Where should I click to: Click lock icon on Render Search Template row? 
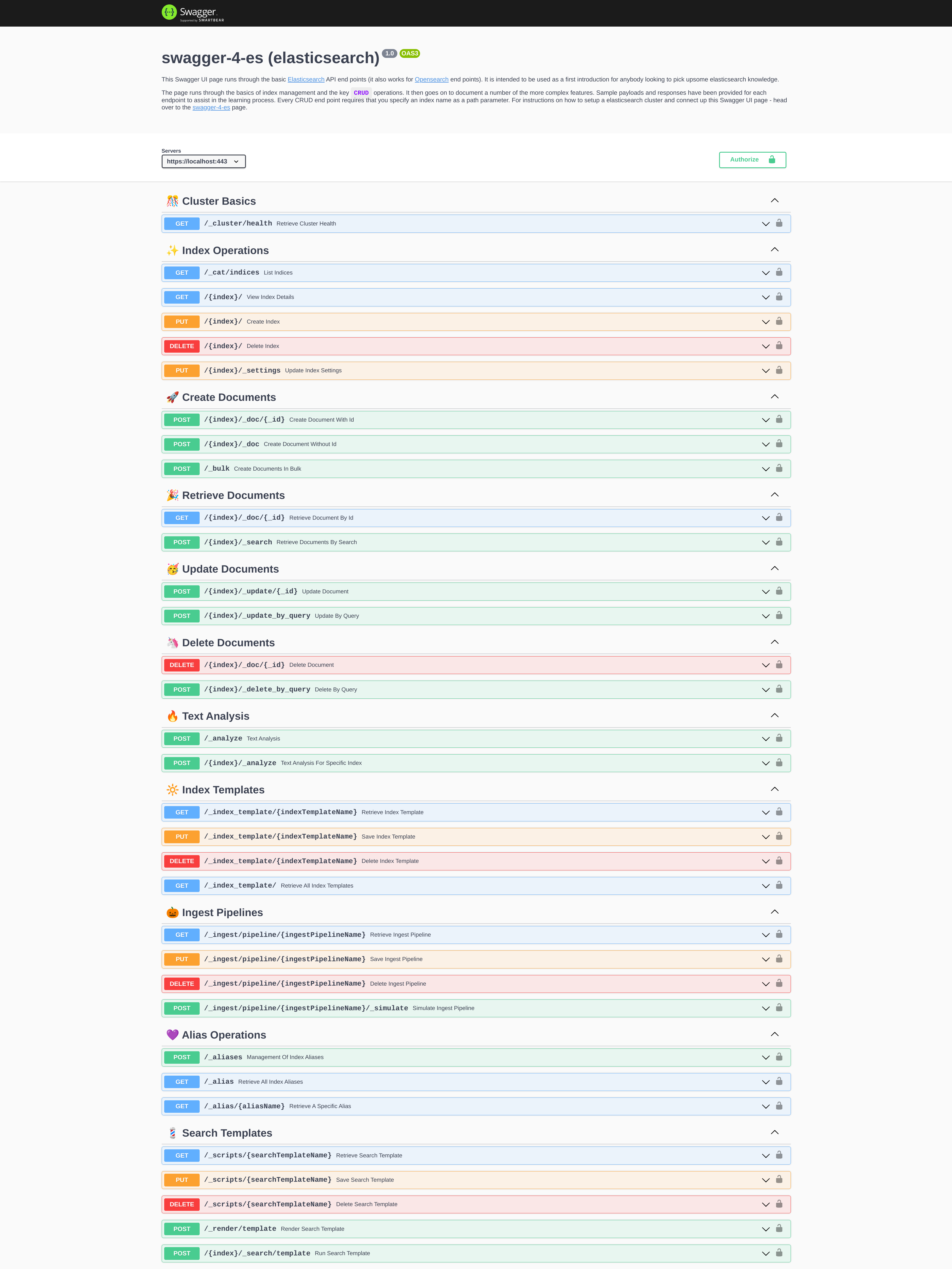click(x=779, y=1228)
